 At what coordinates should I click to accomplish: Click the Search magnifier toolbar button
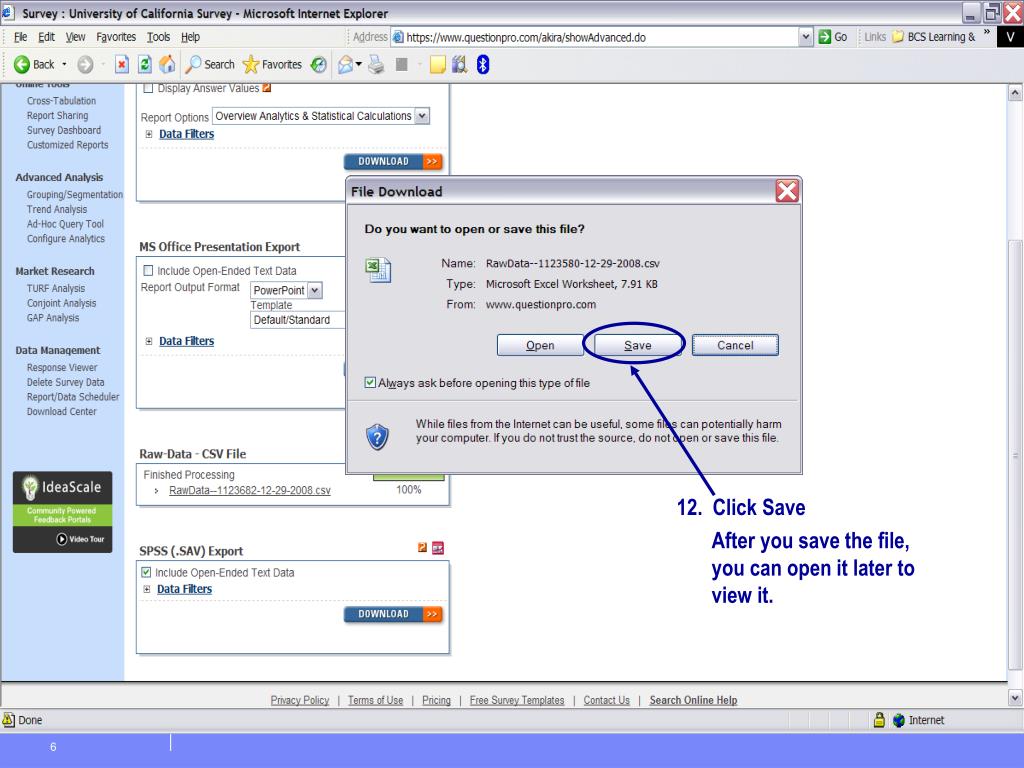(x=210, y=64)
